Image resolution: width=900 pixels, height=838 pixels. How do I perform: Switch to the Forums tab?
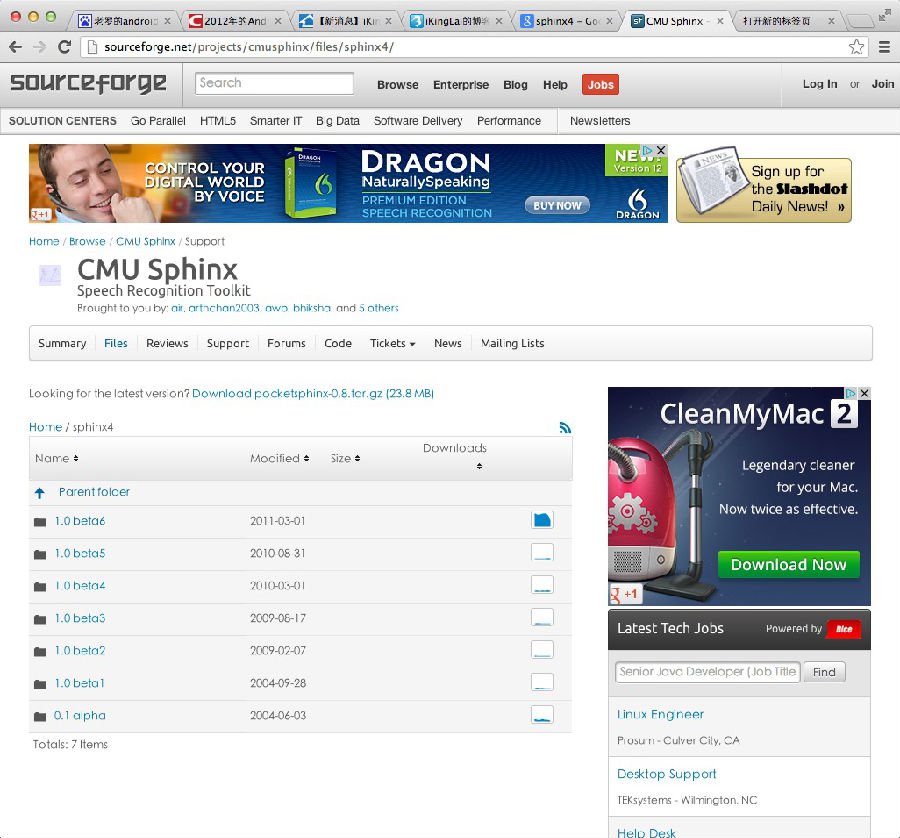(x=286, y=343)
